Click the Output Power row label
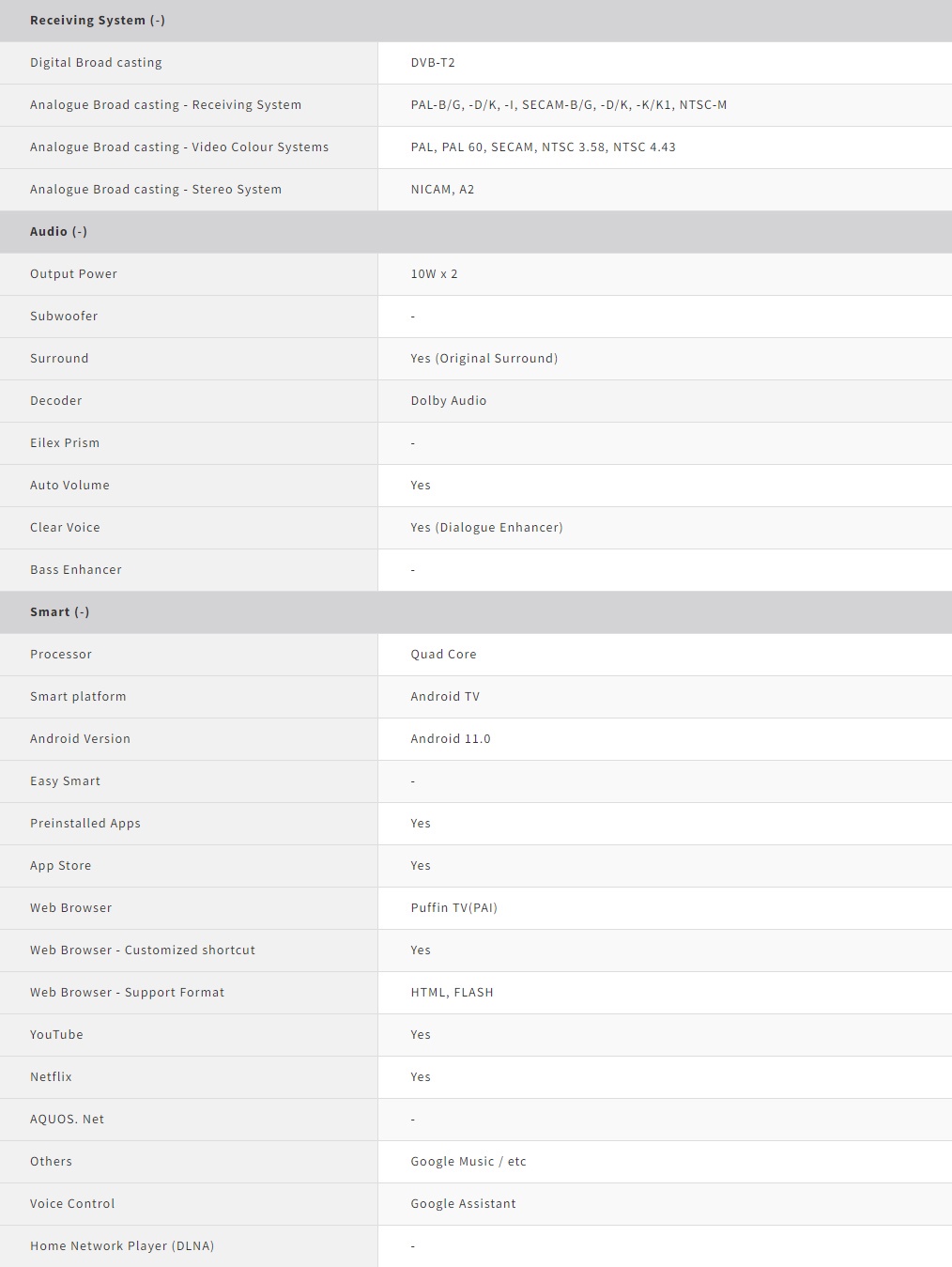The height and width of the screenshot is (1267, 952). click(x=73, y=273)
